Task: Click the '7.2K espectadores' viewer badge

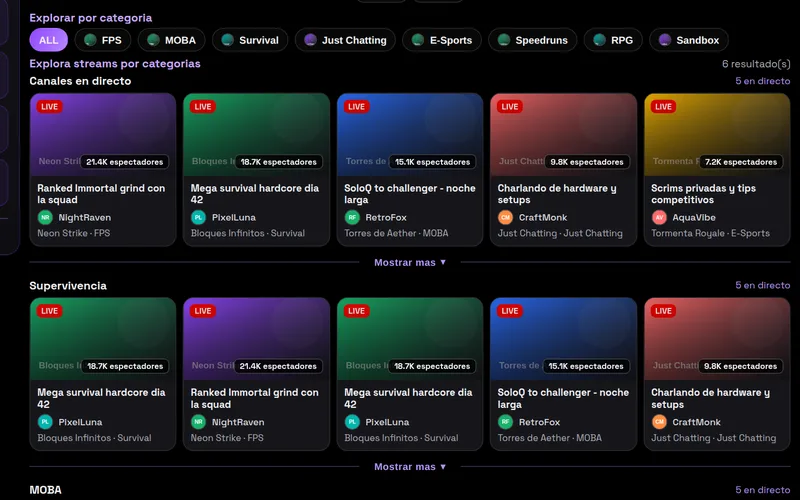Action: (x=741, y=162)
